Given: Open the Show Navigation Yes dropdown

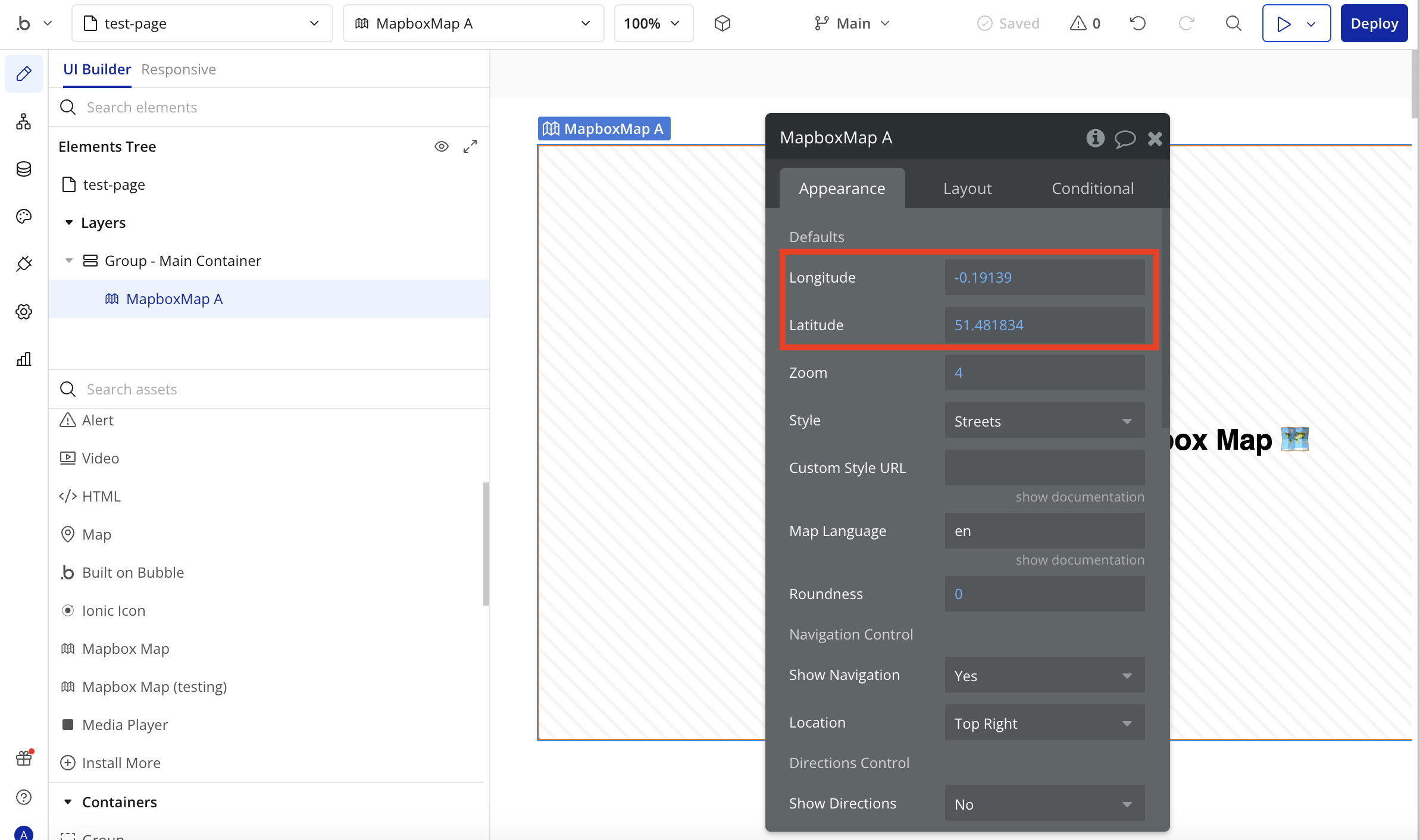Looking at the screenshot, I should point(1044,676).
